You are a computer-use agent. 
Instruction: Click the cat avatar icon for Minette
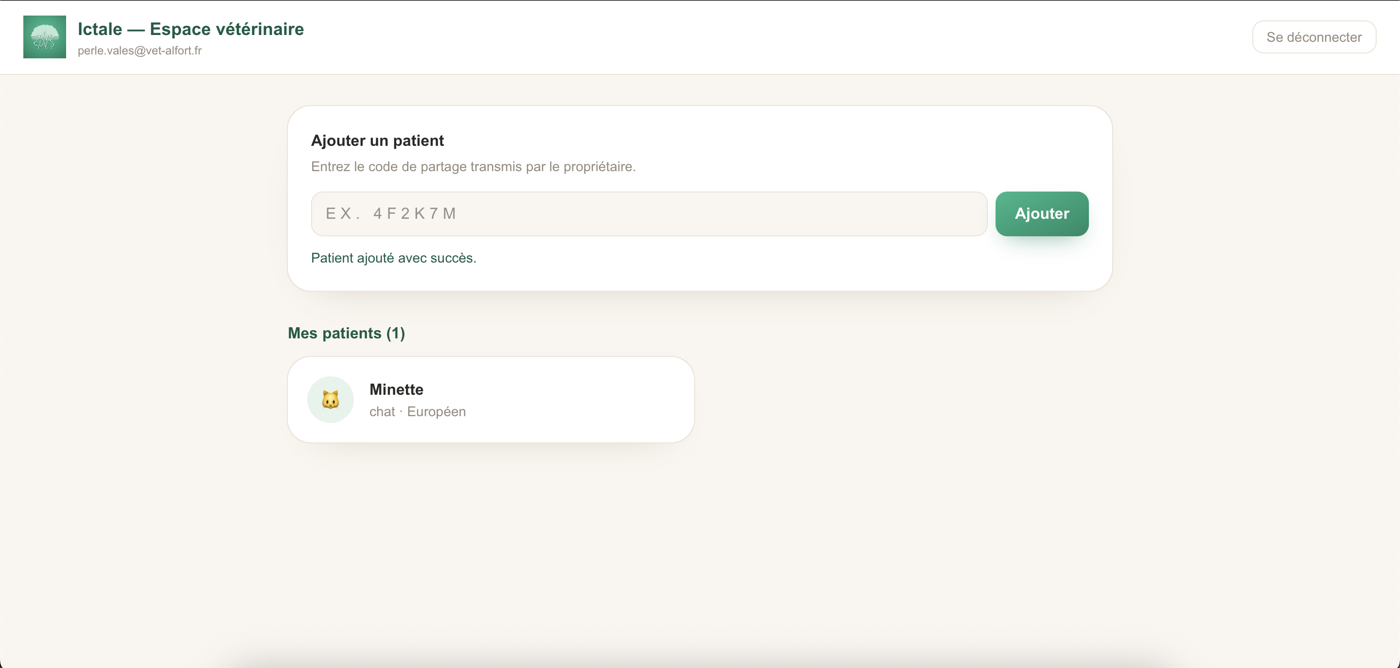(330, 400)
